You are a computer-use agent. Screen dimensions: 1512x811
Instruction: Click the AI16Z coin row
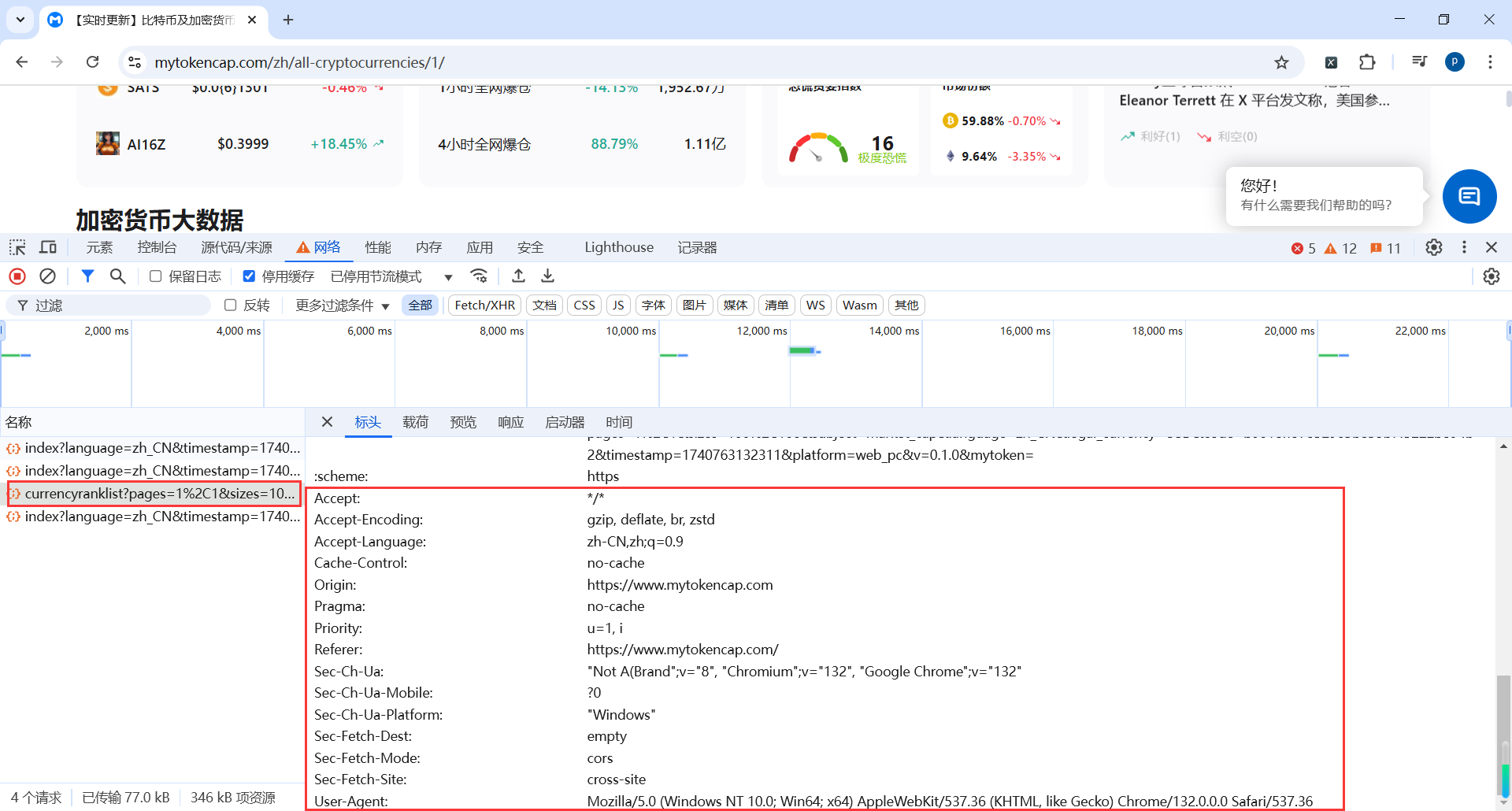tap(240, 144)
